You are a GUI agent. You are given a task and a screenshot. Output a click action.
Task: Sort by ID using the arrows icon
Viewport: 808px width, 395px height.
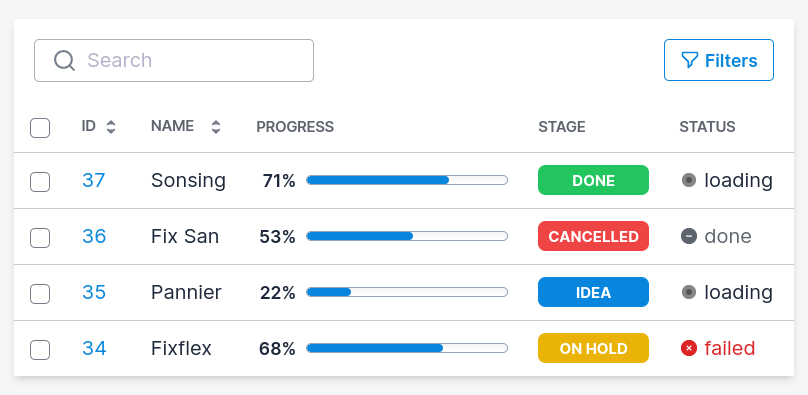111,127
